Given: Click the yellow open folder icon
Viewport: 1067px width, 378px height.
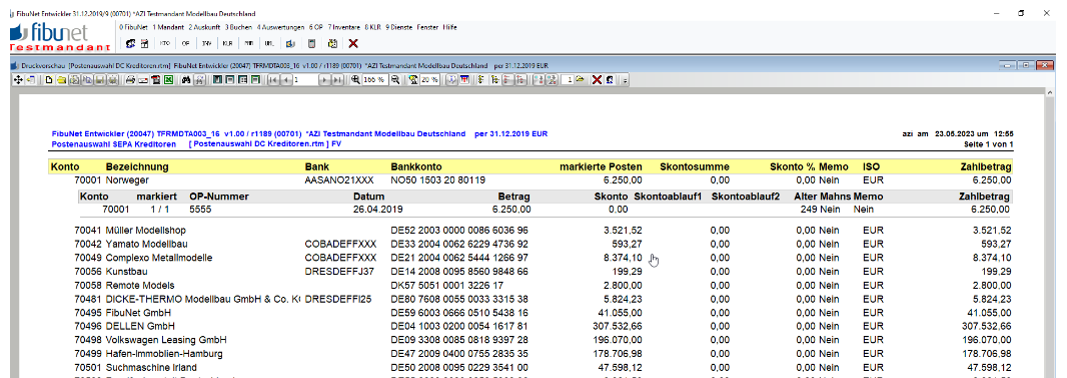Looking at the screenshot, I should (61, 80).
